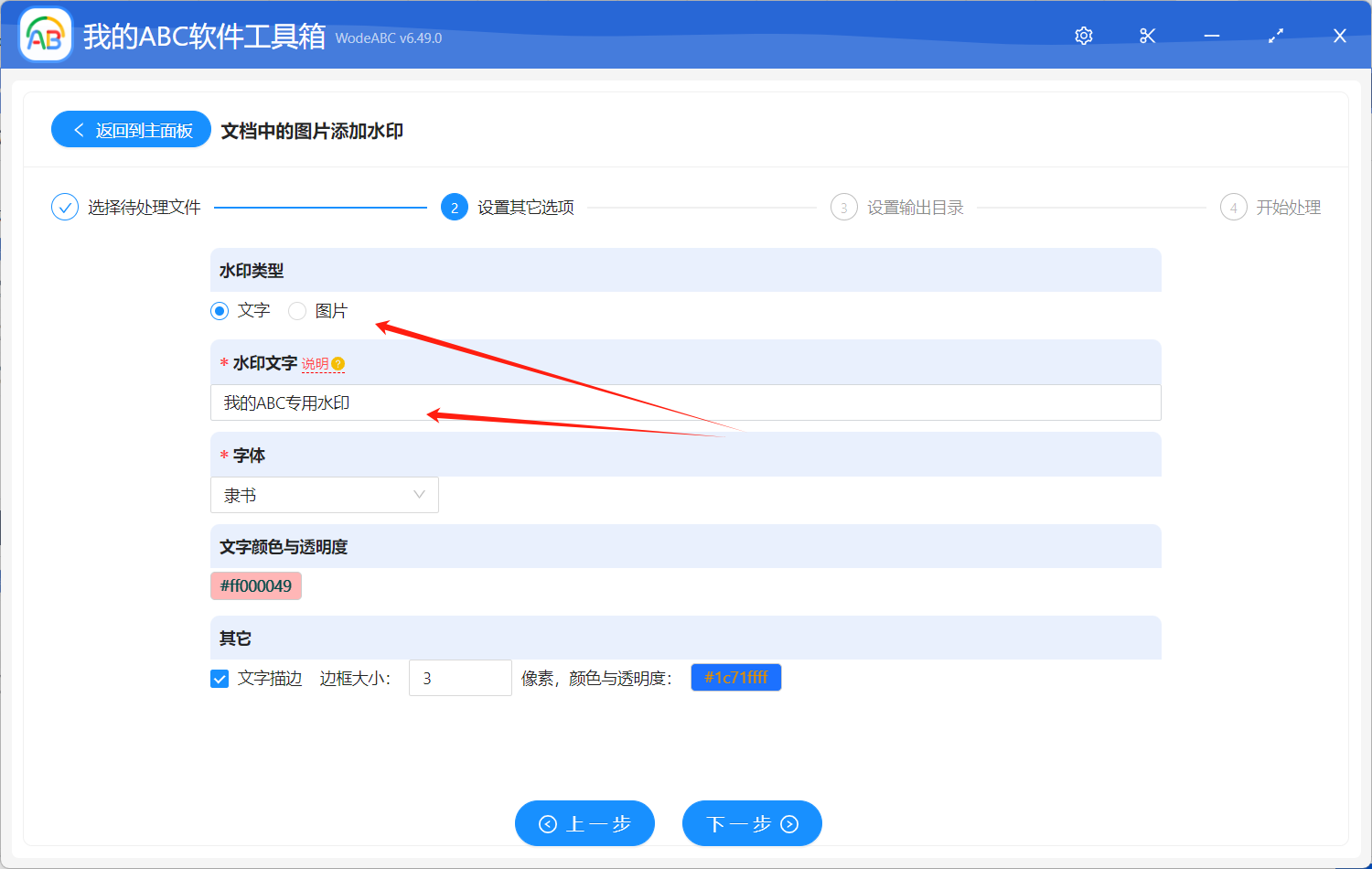Viewport: 1372px width, 869px height.
Task: Select the 文字 watermark type radio button
Action: coord(220,311)
